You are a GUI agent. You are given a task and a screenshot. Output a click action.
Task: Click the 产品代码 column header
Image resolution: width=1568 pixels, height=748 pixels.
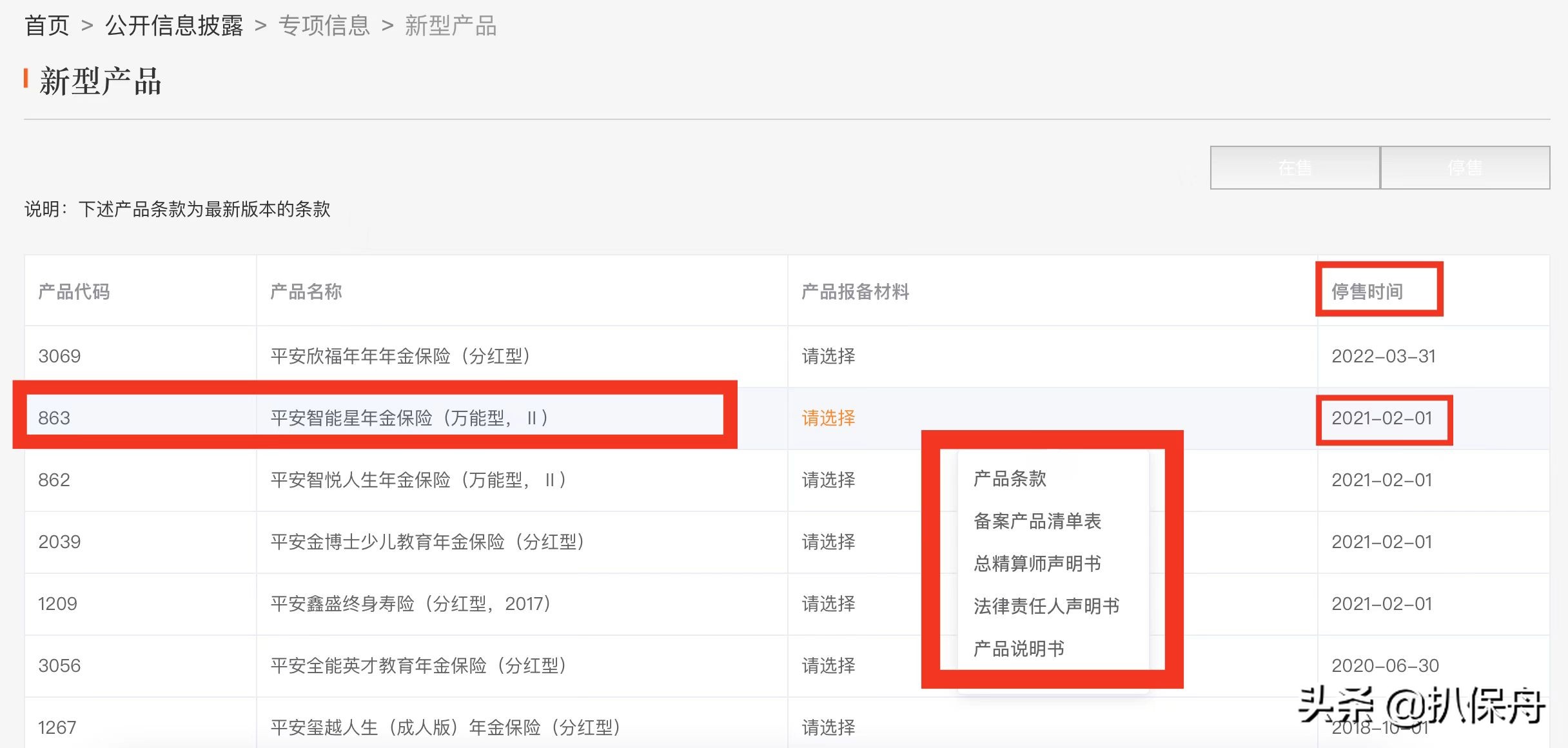point(73,291)
